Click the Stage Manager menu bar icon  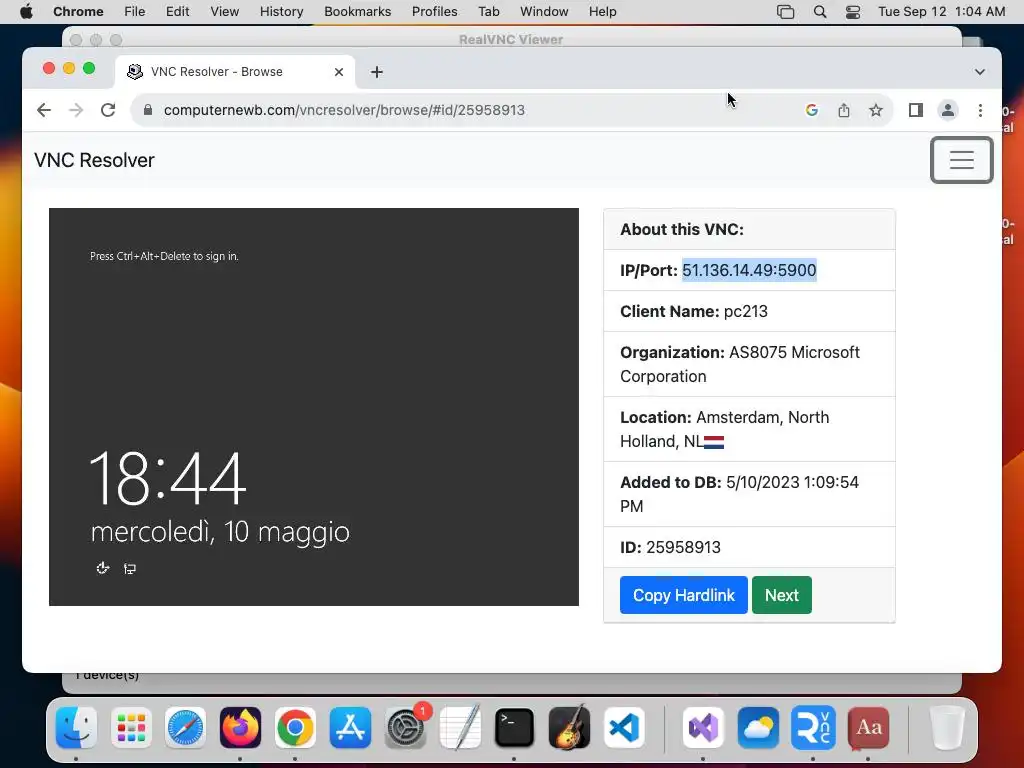point(786,12)
